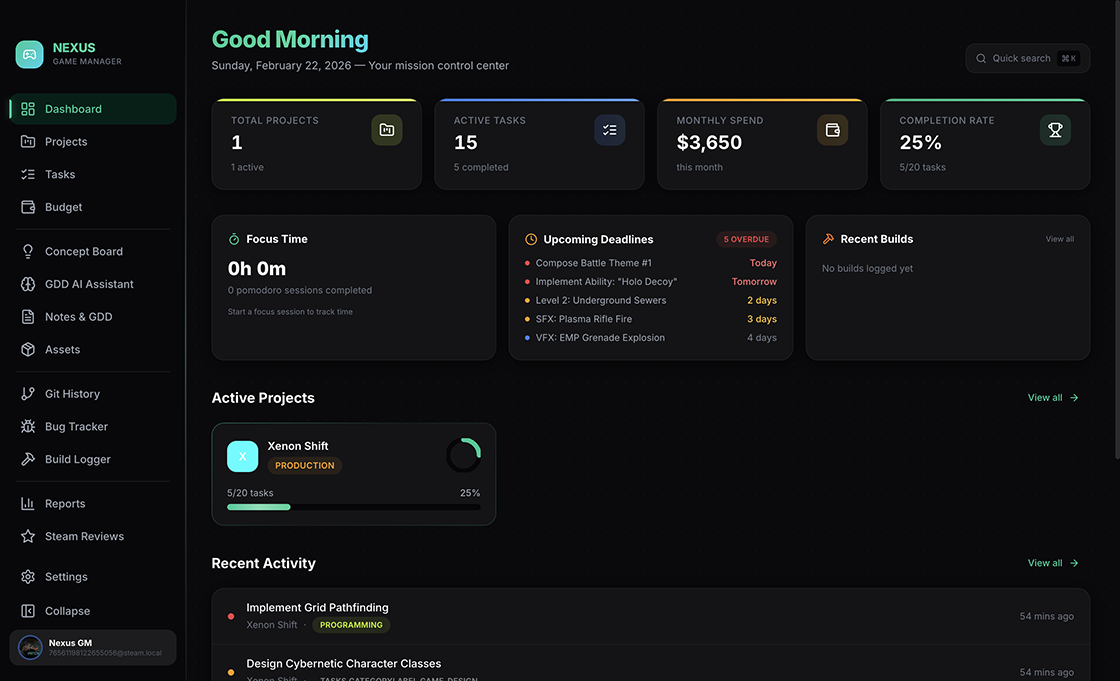
Task: Select deadline VFX: EMP Grenade Explosion
Action: point(651,337)
